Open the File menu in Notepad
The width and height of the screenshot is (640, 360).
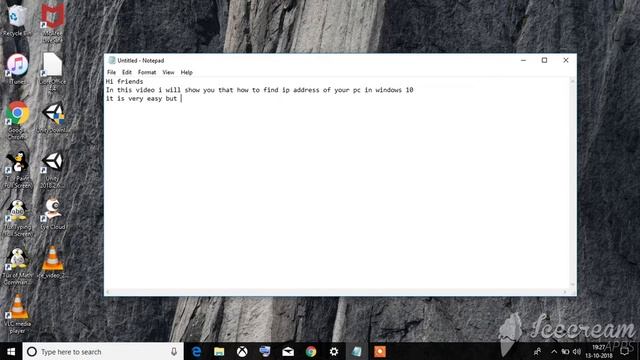(x=111, y=72)
